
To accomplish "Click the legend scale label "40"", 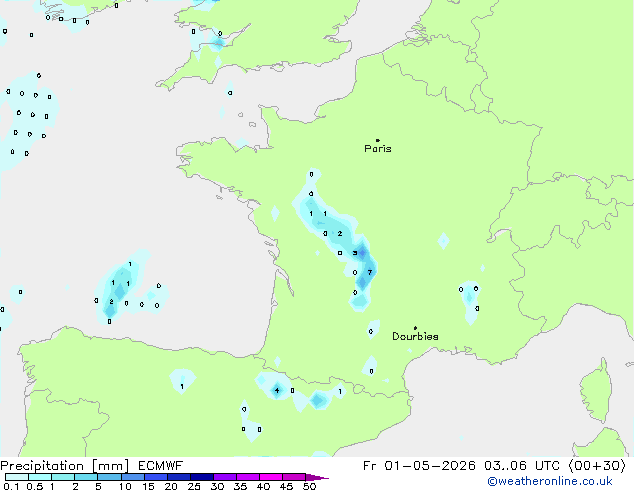I will (263, 486).
